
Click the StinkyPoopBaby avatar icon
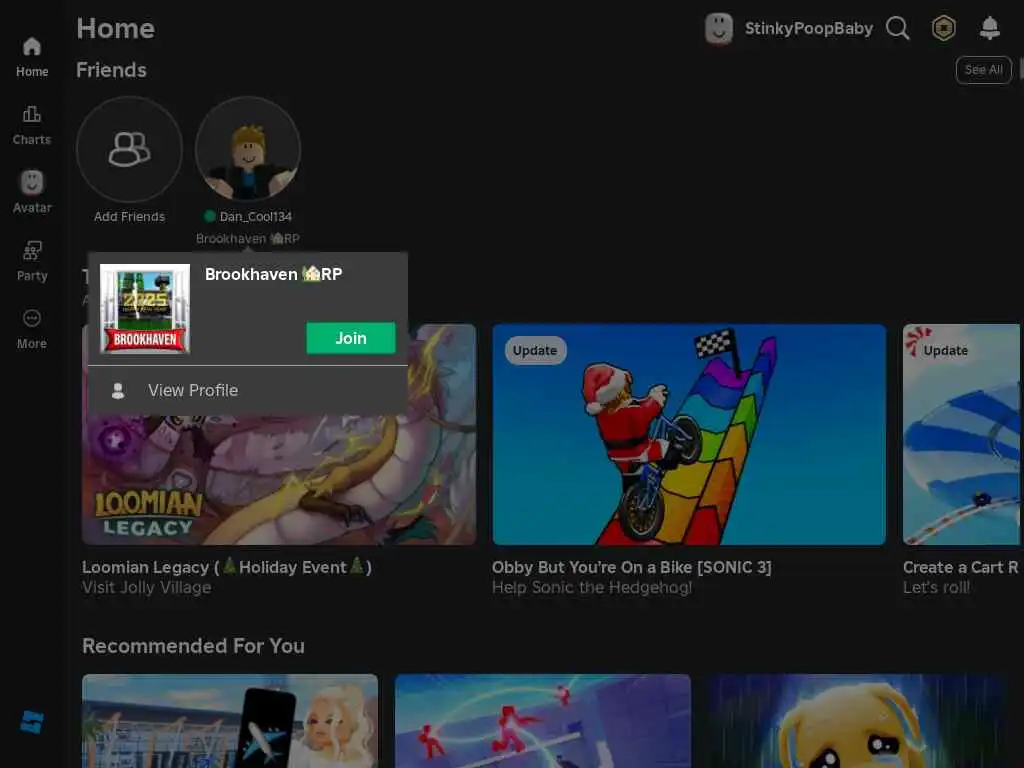(718, 29)
